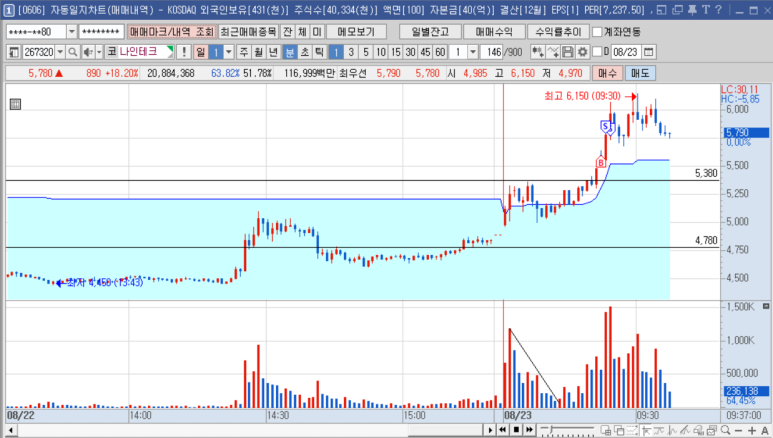Click the password input field
Screen dimensions: 773x438
(x=101, y=32)
